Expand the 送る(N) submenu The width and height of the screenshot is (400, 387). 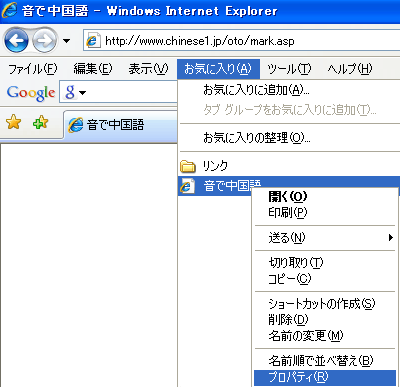pyautogui.click(x=325, y=238)
